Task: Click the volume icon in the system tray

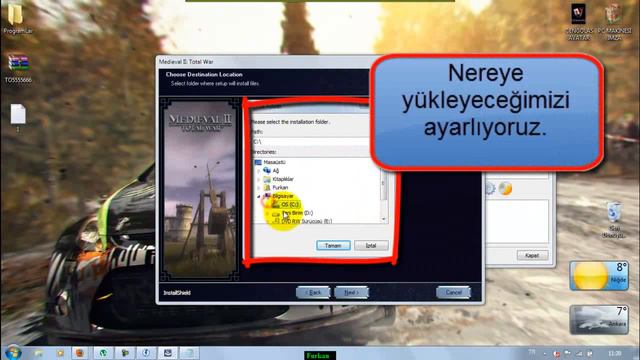Action: [x=589, y=353]
